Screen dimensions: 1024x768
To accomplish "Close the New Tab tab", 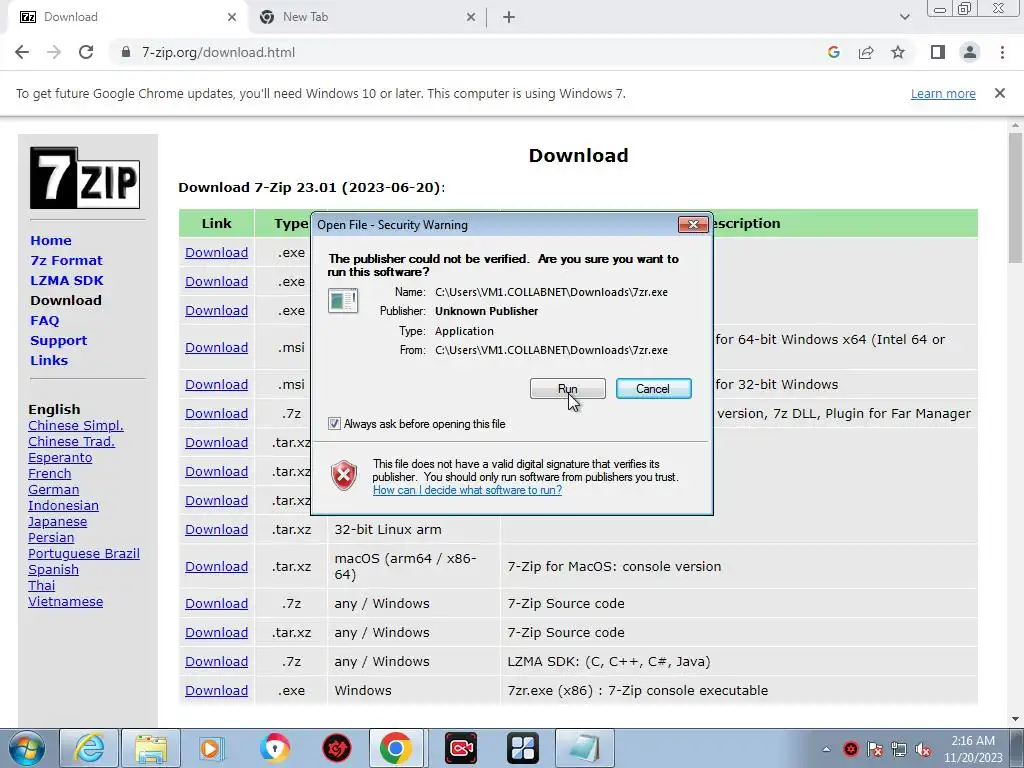I will coord(471,17).
